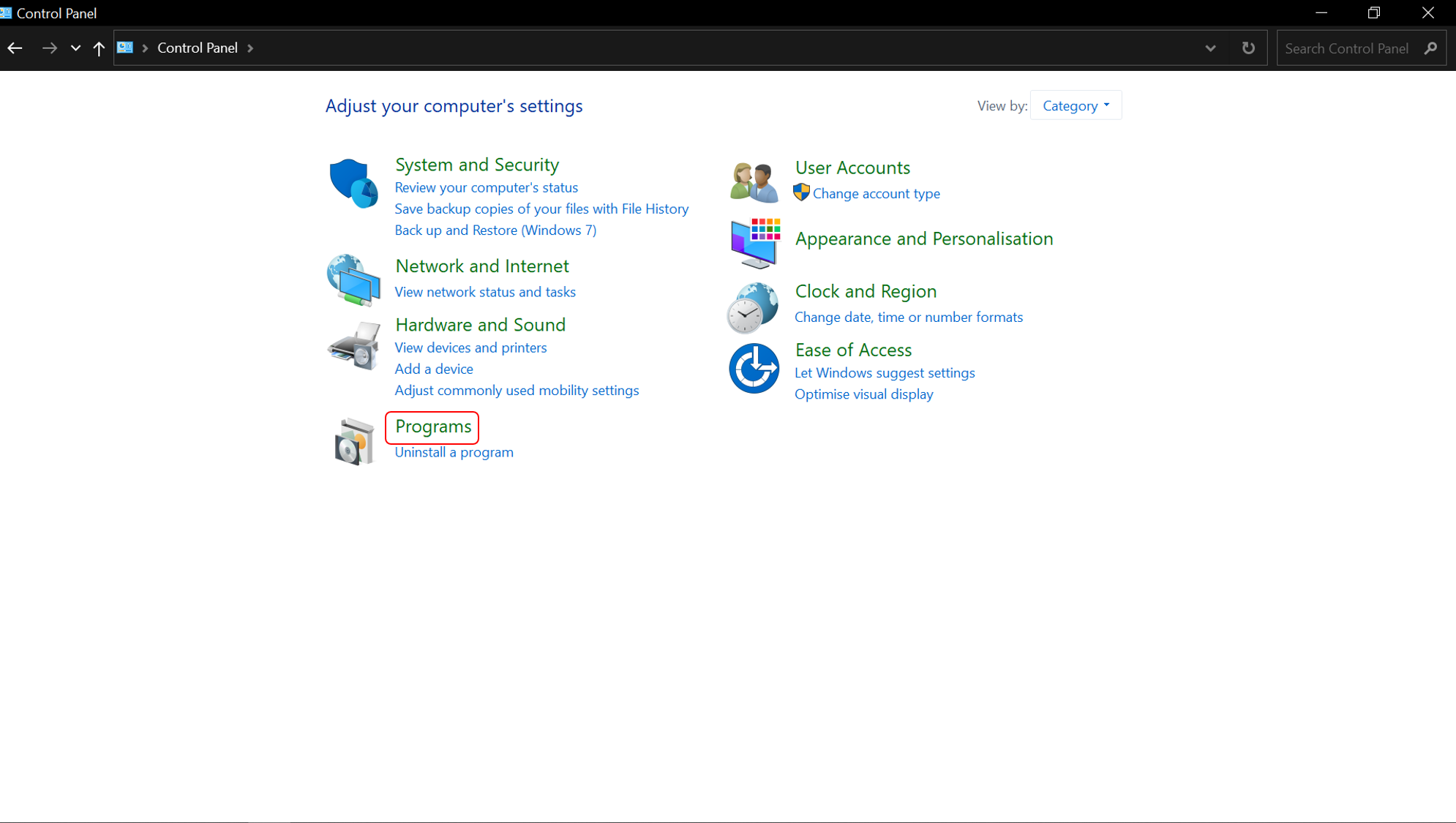Open the View by Category dropdown
The width and height of the screenshot is (1456, 823).
pos(1076,106)
